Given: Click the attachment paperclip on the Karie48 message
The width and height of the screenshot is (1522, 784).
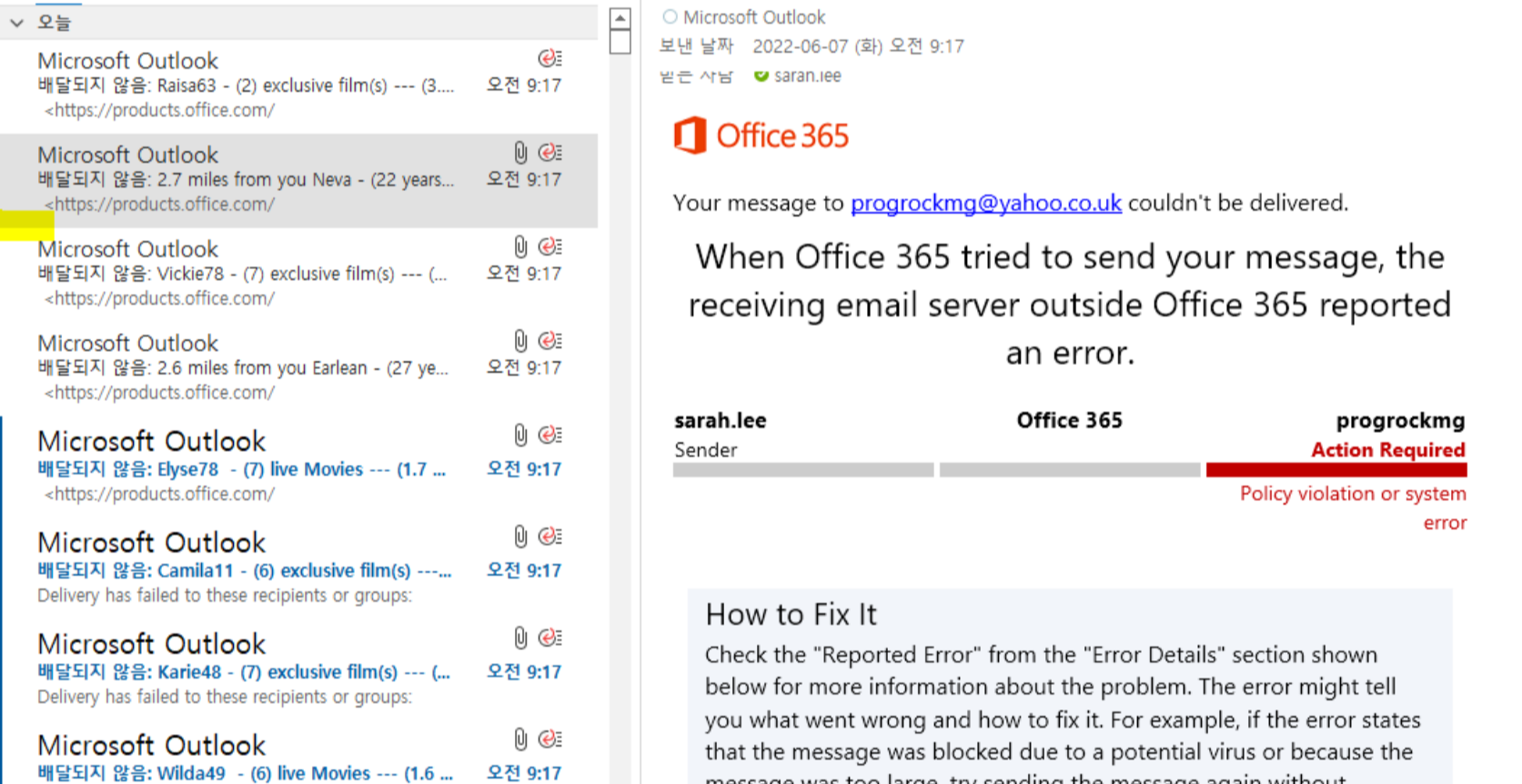Looking at the screenshot, I should (x=520, y=638).
